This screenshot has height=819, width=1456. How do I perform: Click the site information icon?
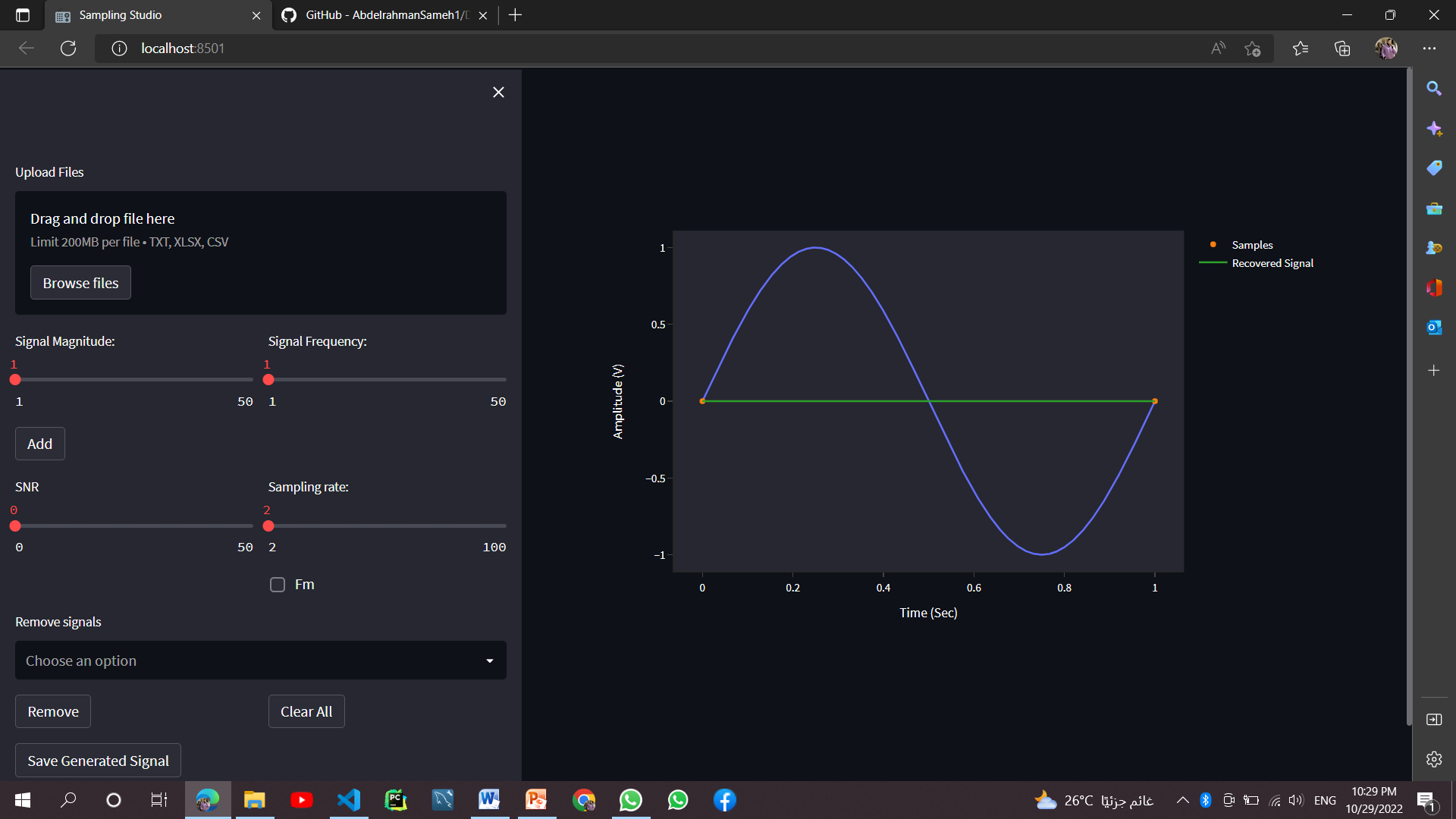pyautogui.click(x=119, y=49)
